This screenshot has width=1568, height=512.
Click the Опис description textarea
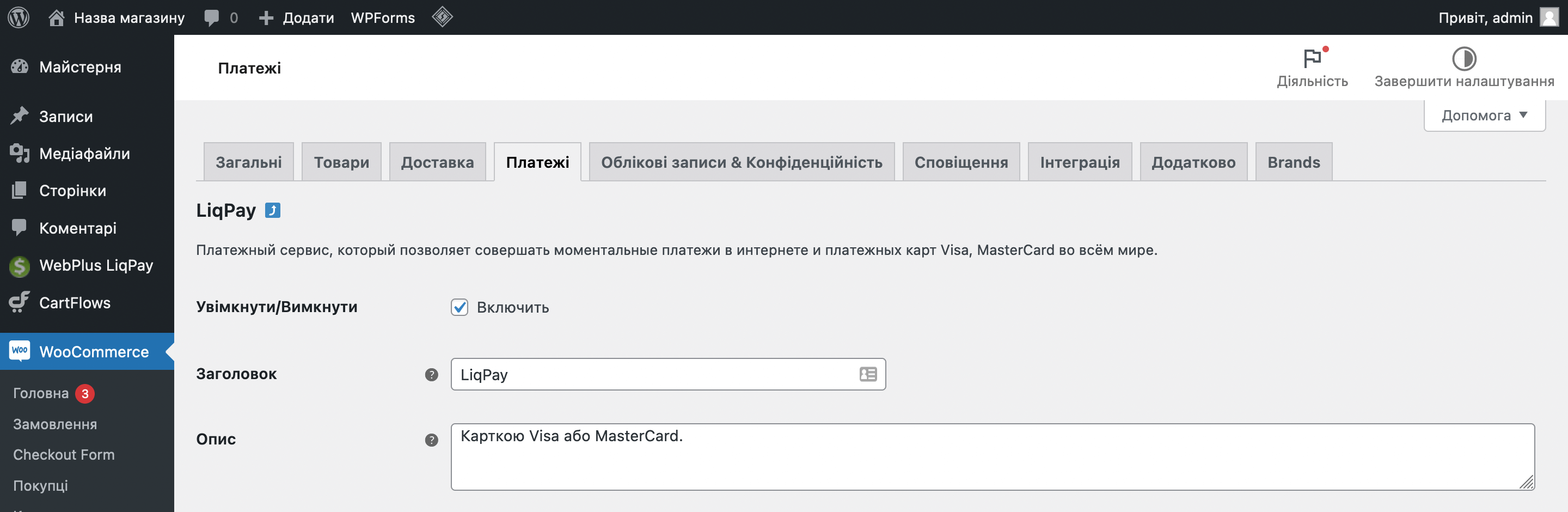pos(992,456)
